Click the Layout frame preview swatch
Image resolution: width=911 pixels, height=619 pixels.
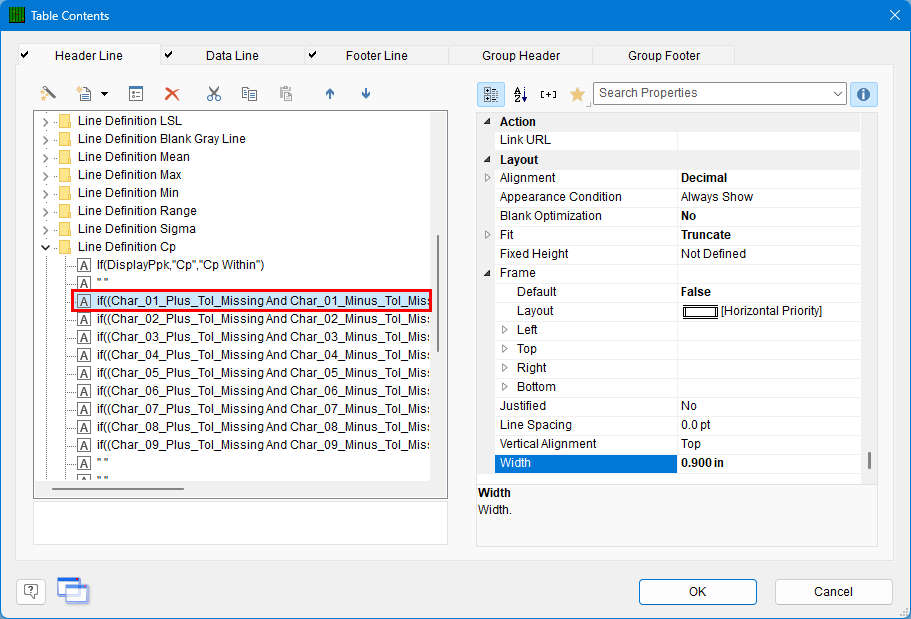click(x=700, y=312)
